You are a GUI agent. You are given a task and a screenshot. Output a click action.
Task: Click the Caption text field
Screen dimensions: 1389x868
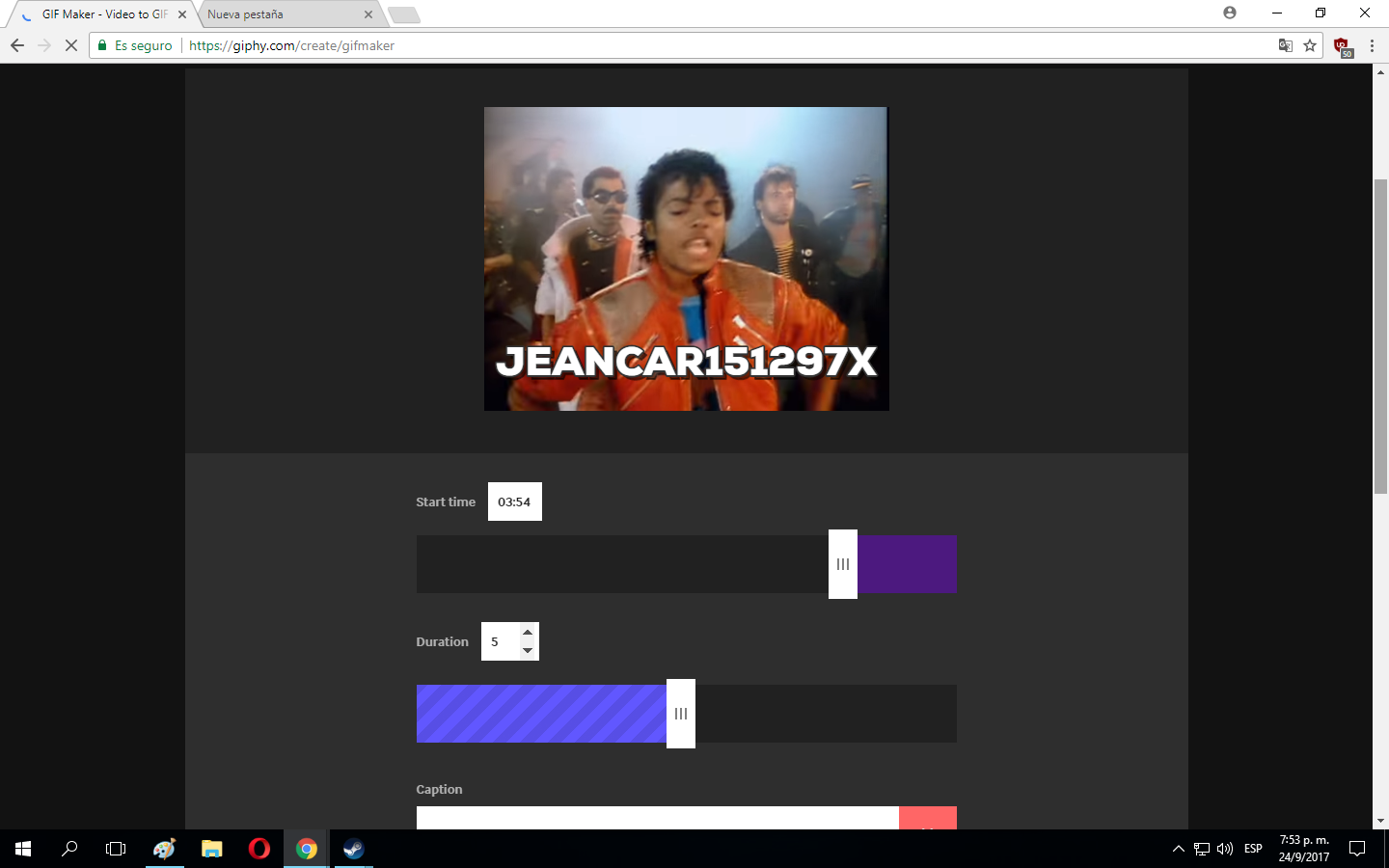(x=658, y=818)
